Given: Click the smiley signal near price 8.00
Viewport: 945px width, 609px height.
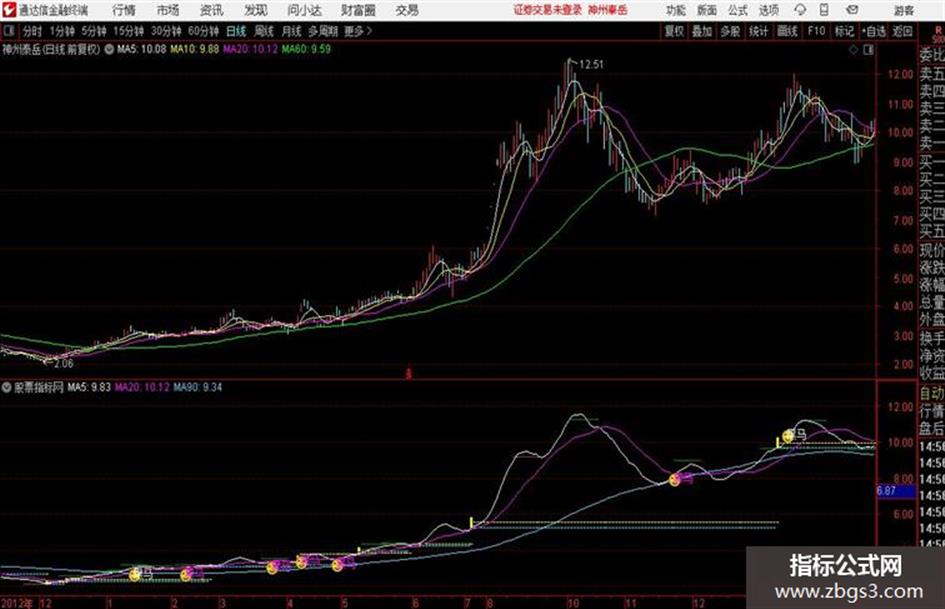Looking at the screenshot, I should (674, 480).
